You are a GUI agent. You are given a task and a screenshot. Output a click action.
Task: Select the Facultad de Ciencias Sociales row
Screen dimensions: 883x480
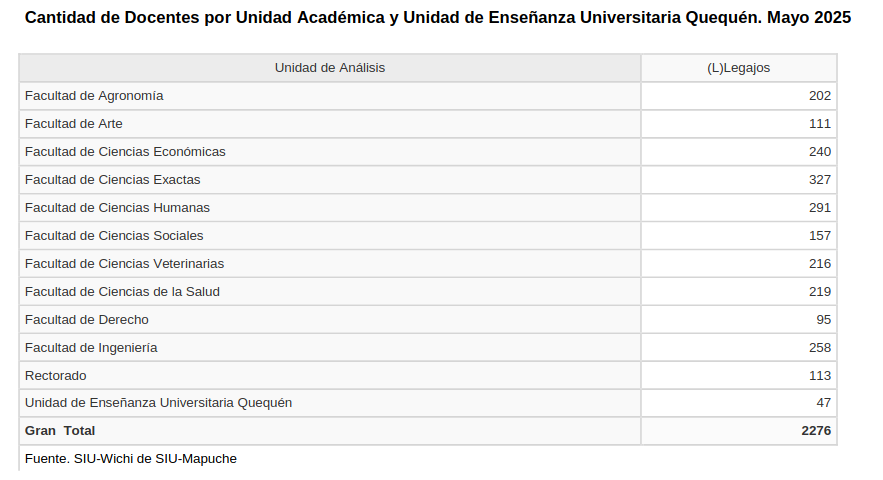click(x=114, y=236)
